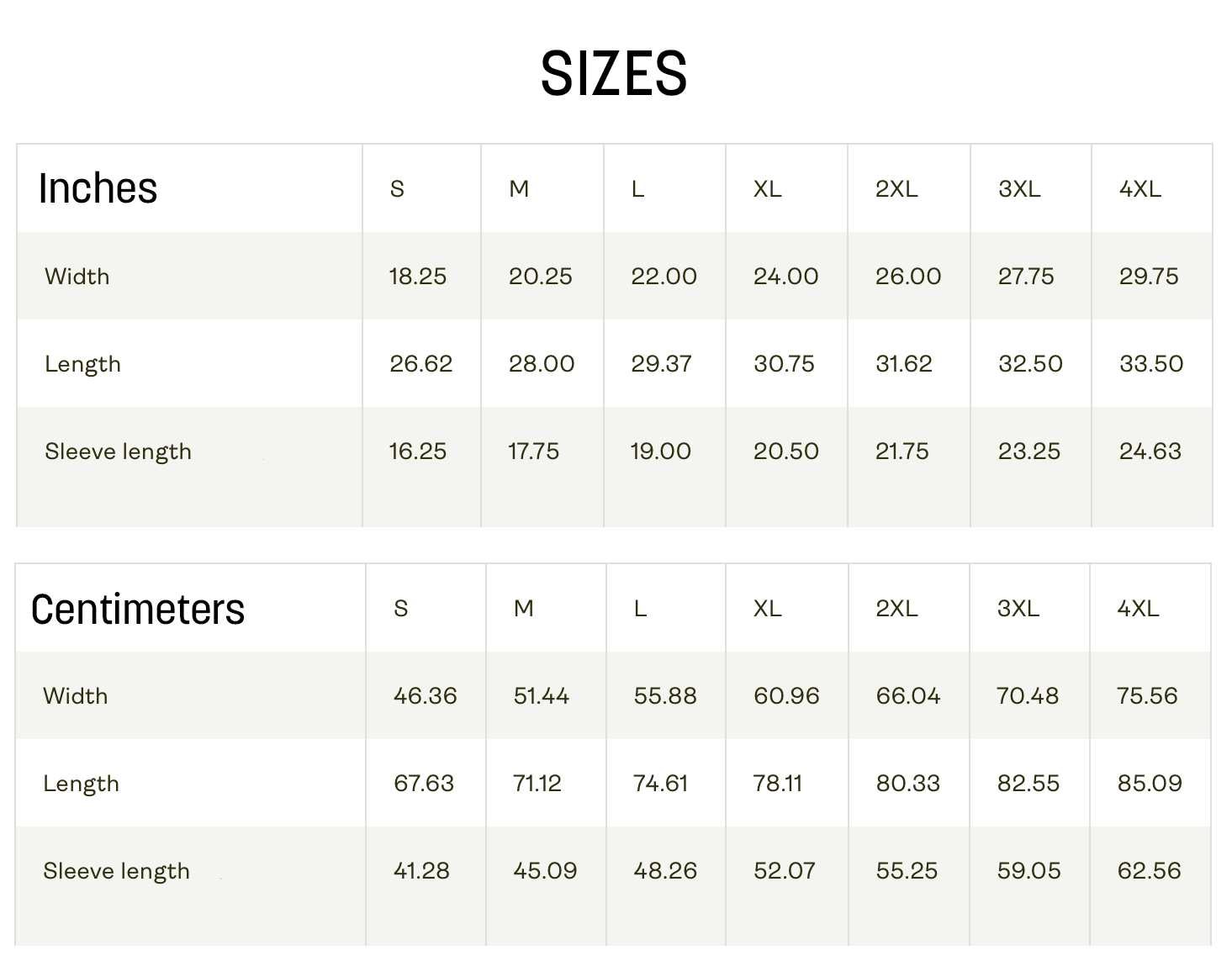Click the SIZES heading

point(614,73)
